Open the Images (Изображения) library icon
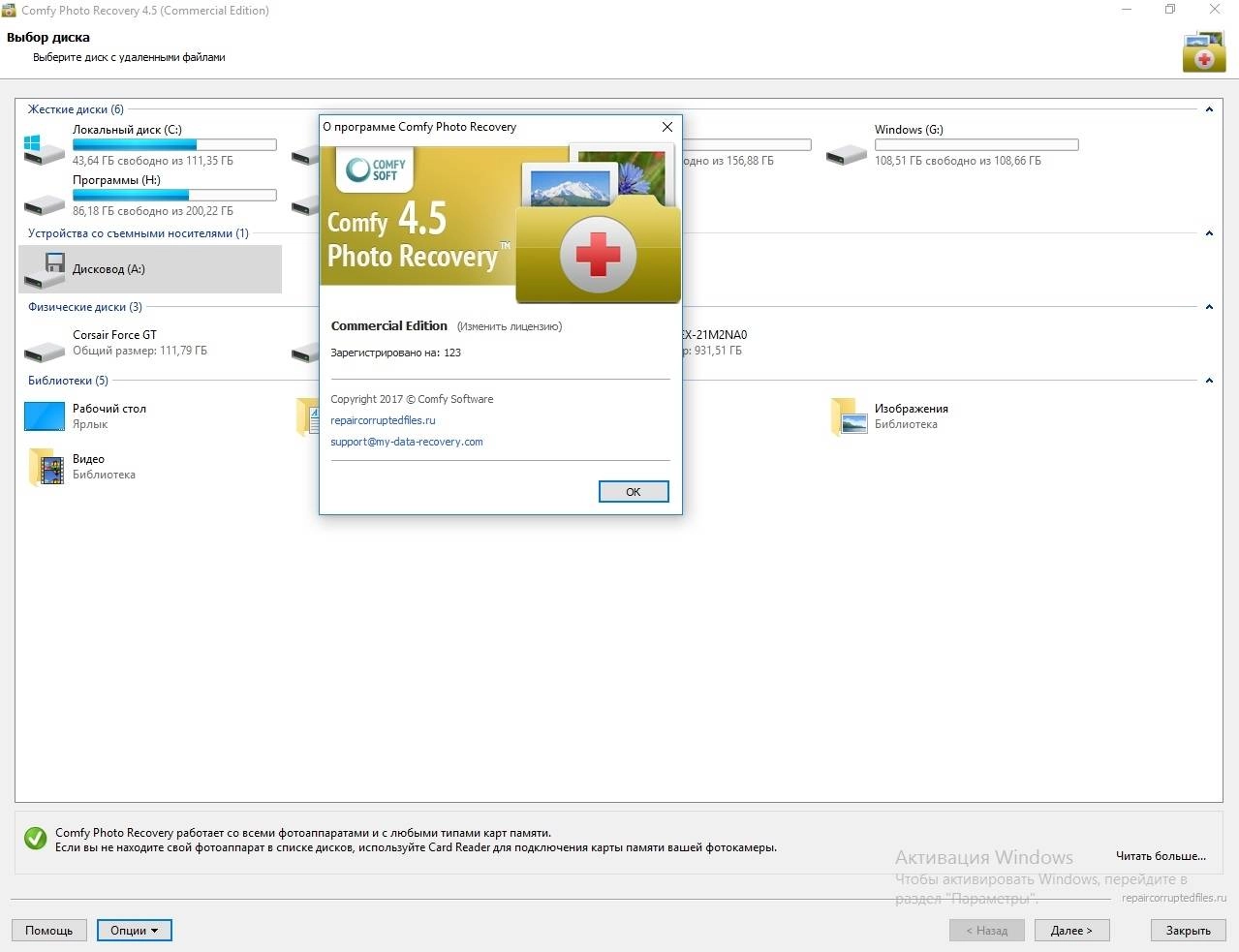The image size is (1239, 952). coord(849,416)
